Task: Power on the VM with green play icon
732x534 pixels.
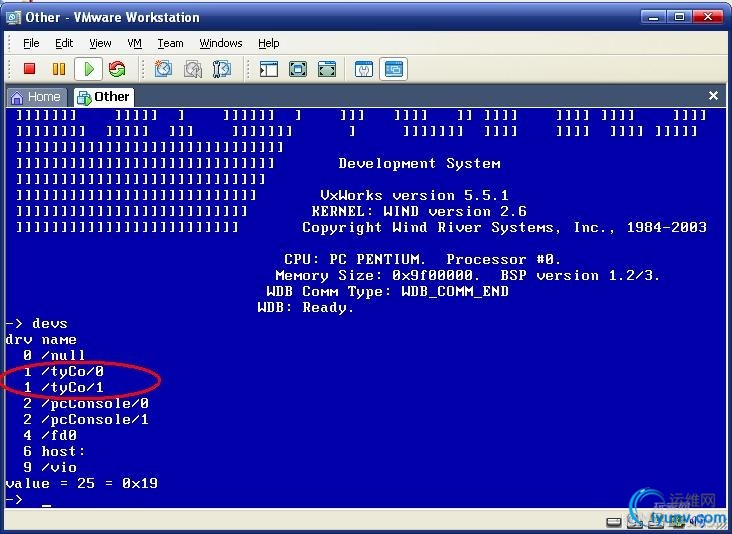Action: point(88,69)
